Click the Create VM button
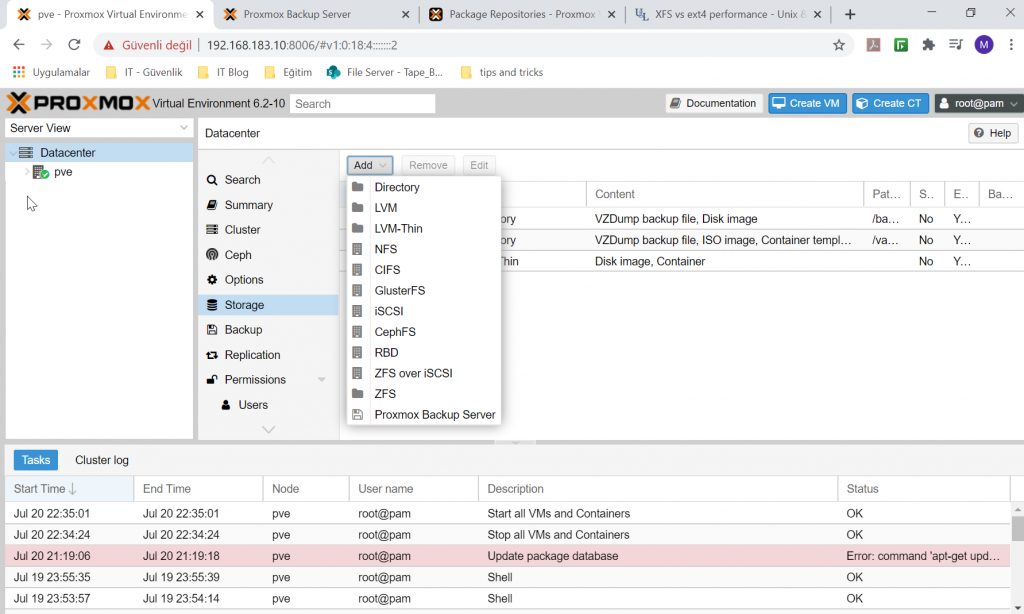 (x=807, y=103)
